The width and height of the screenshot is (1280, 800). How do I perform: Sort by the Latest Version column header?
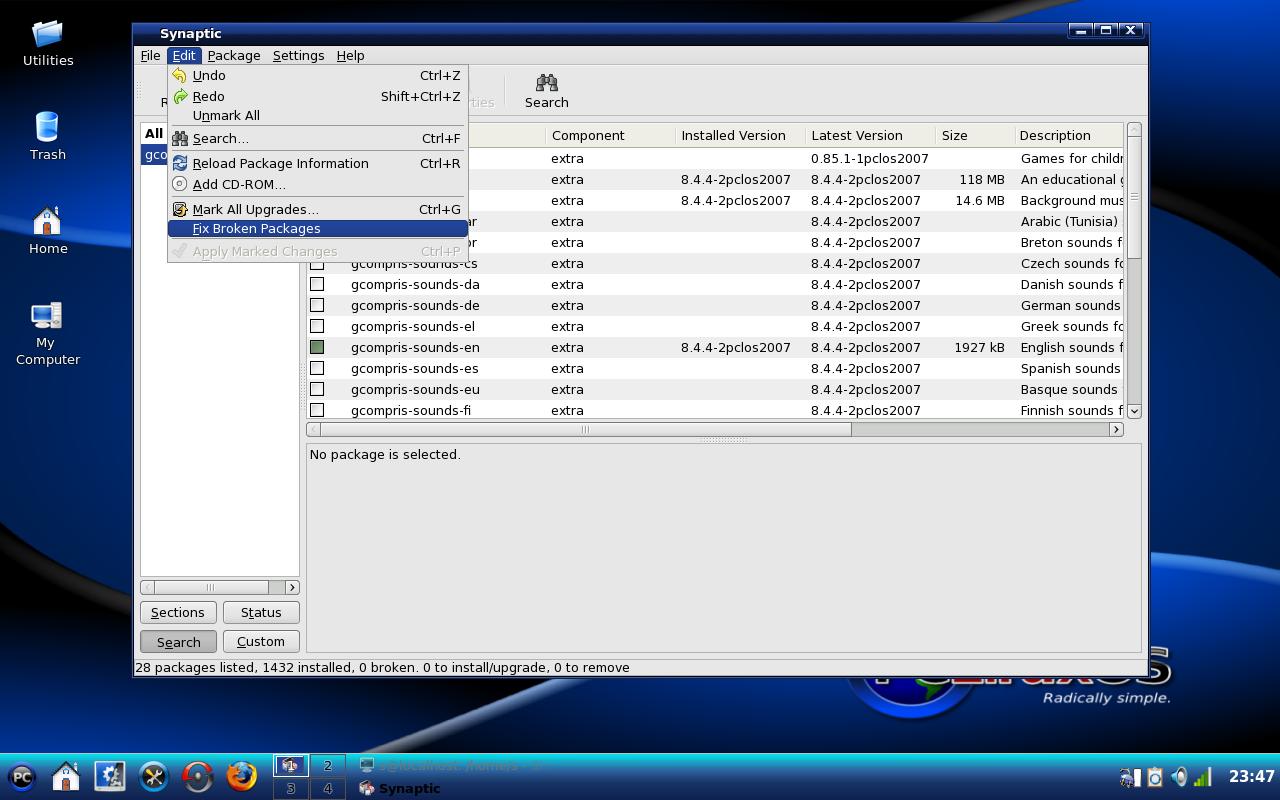tap(870, 135)
